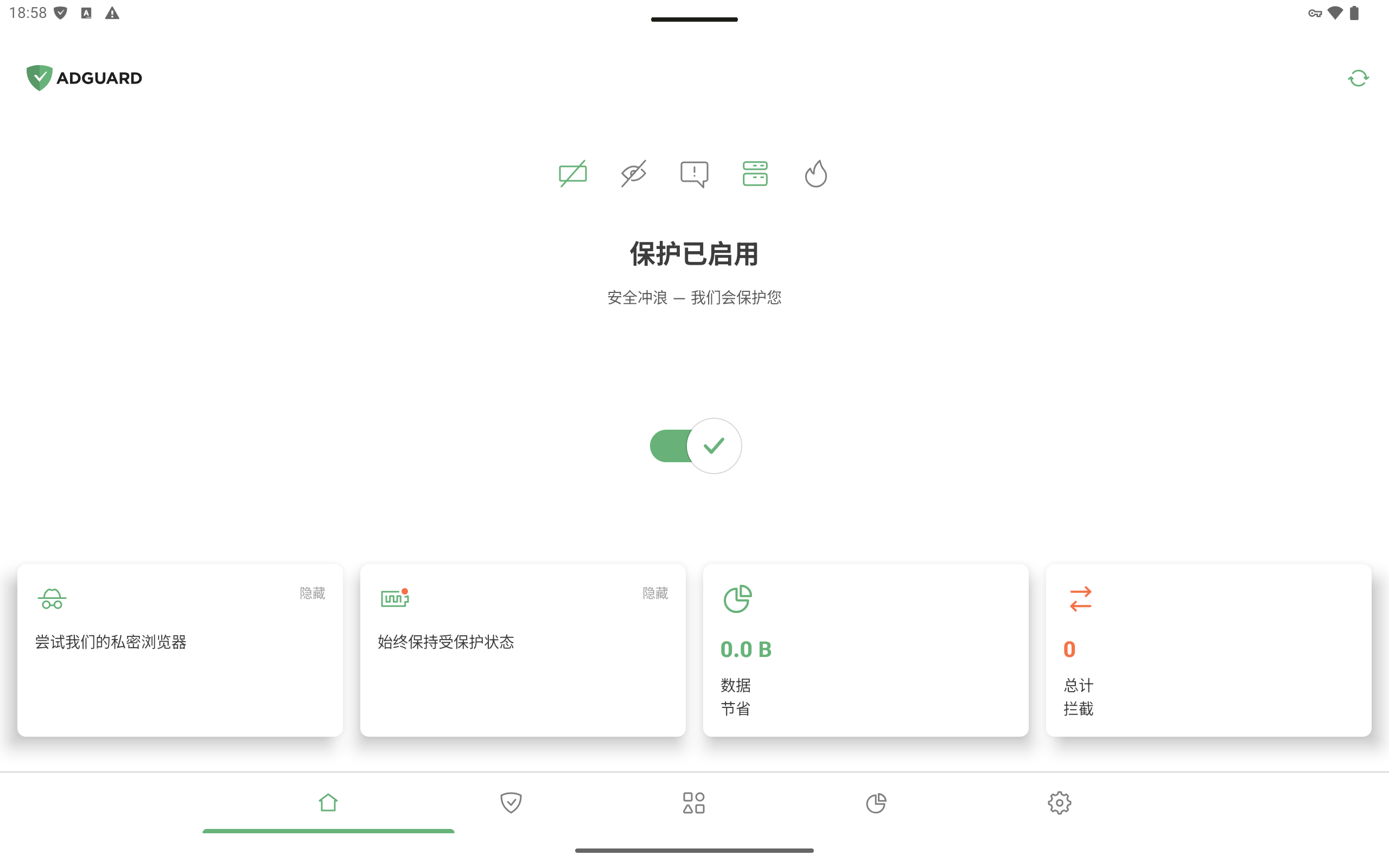Open the private browser promotion card
Screen dimensions: 1389x868
point(180,650)
